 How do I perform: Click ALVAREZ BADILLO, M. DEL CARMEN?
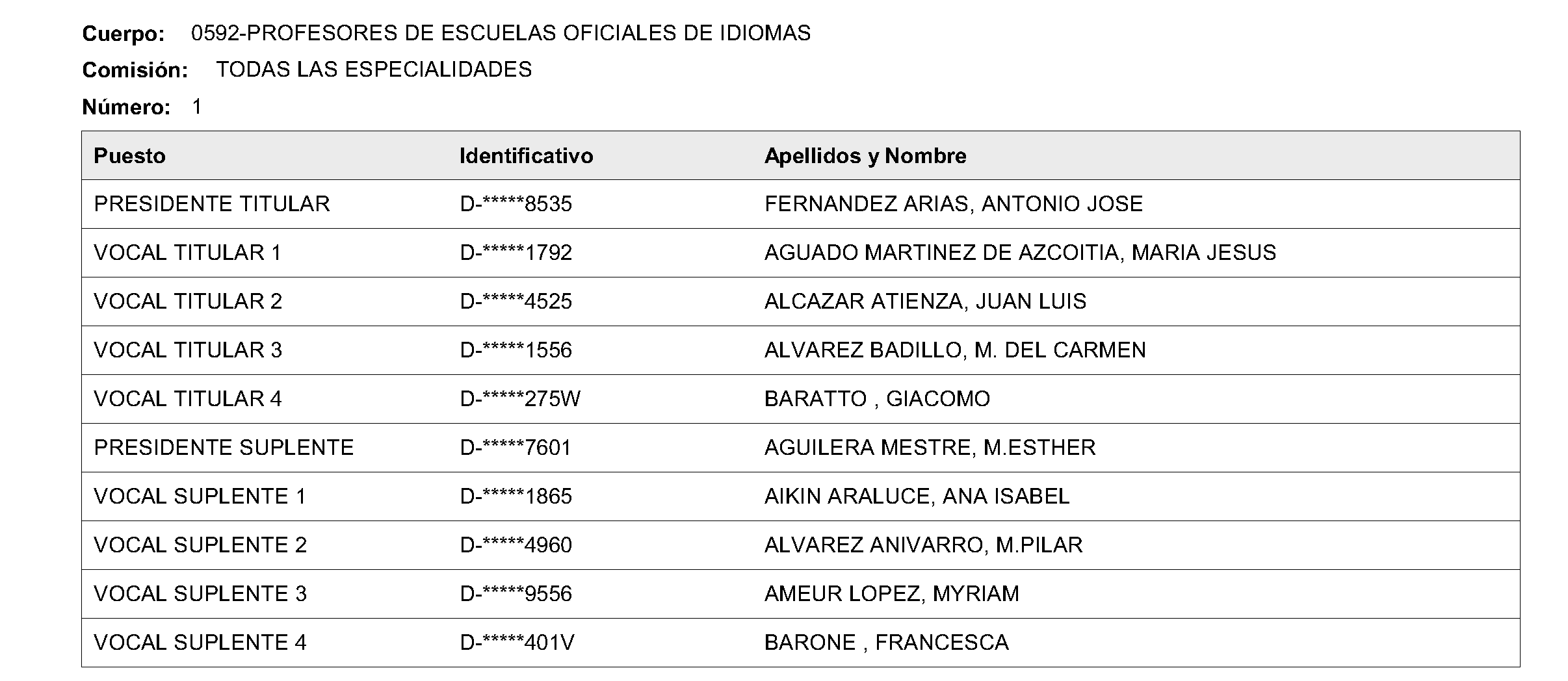click(956, 350)
